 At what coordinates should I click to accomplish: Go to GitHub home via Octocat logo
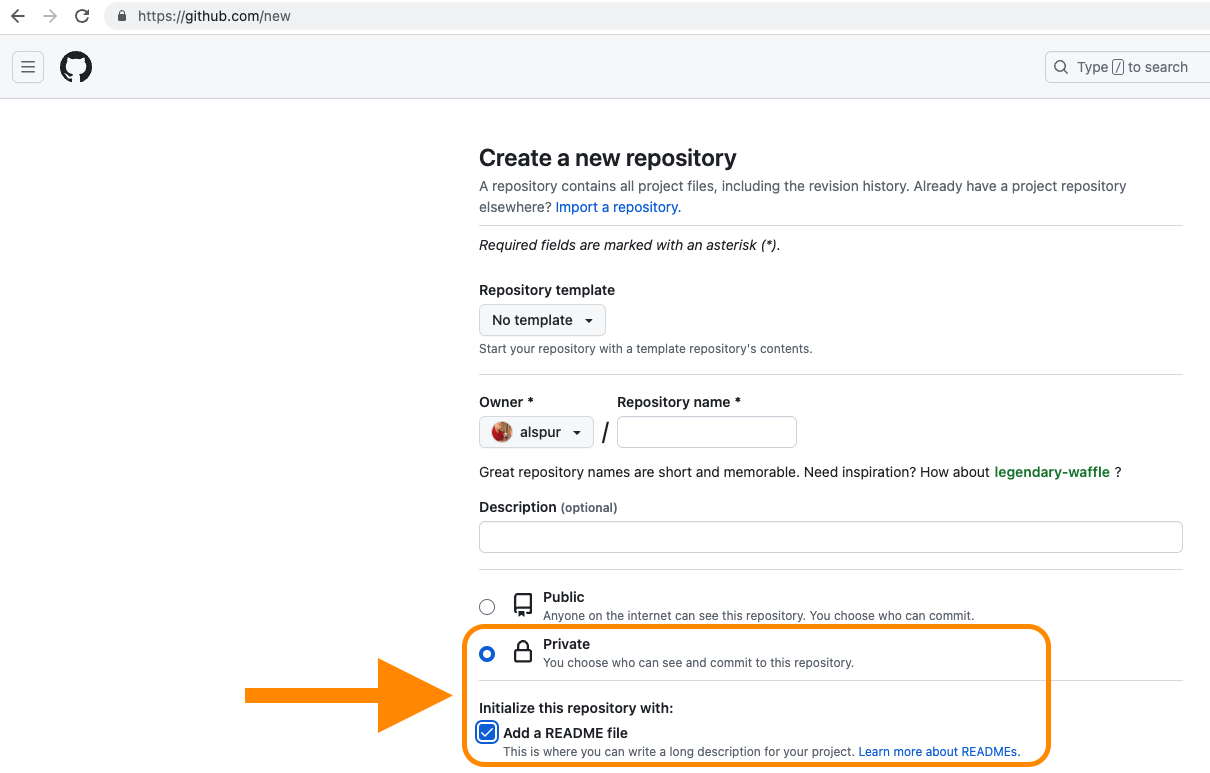click(x=76, y=67)
